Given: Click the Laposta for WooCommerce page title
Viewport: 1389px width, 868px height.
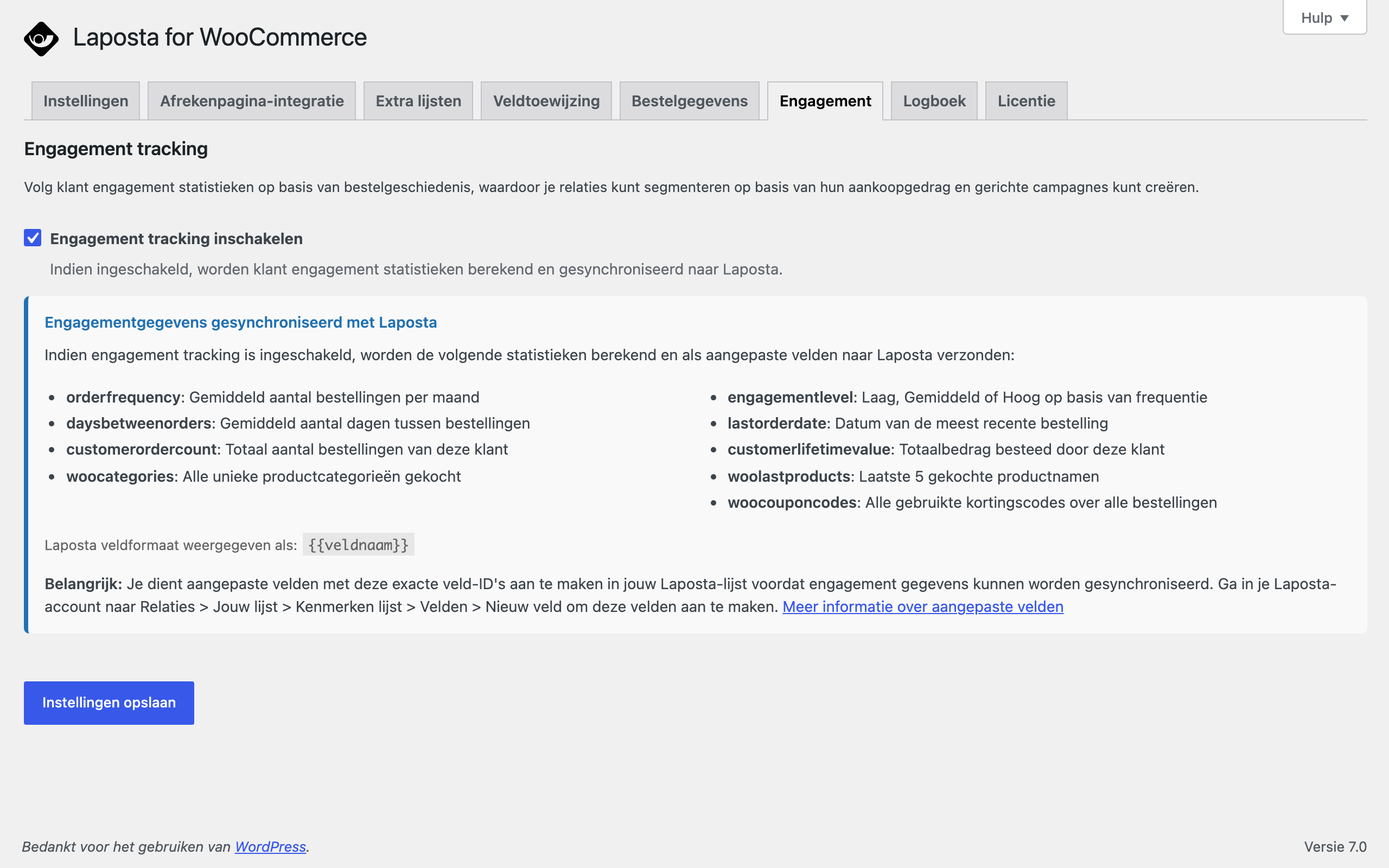Looking at the screenshot, I should pyautogui.click(x=220, y=38).
